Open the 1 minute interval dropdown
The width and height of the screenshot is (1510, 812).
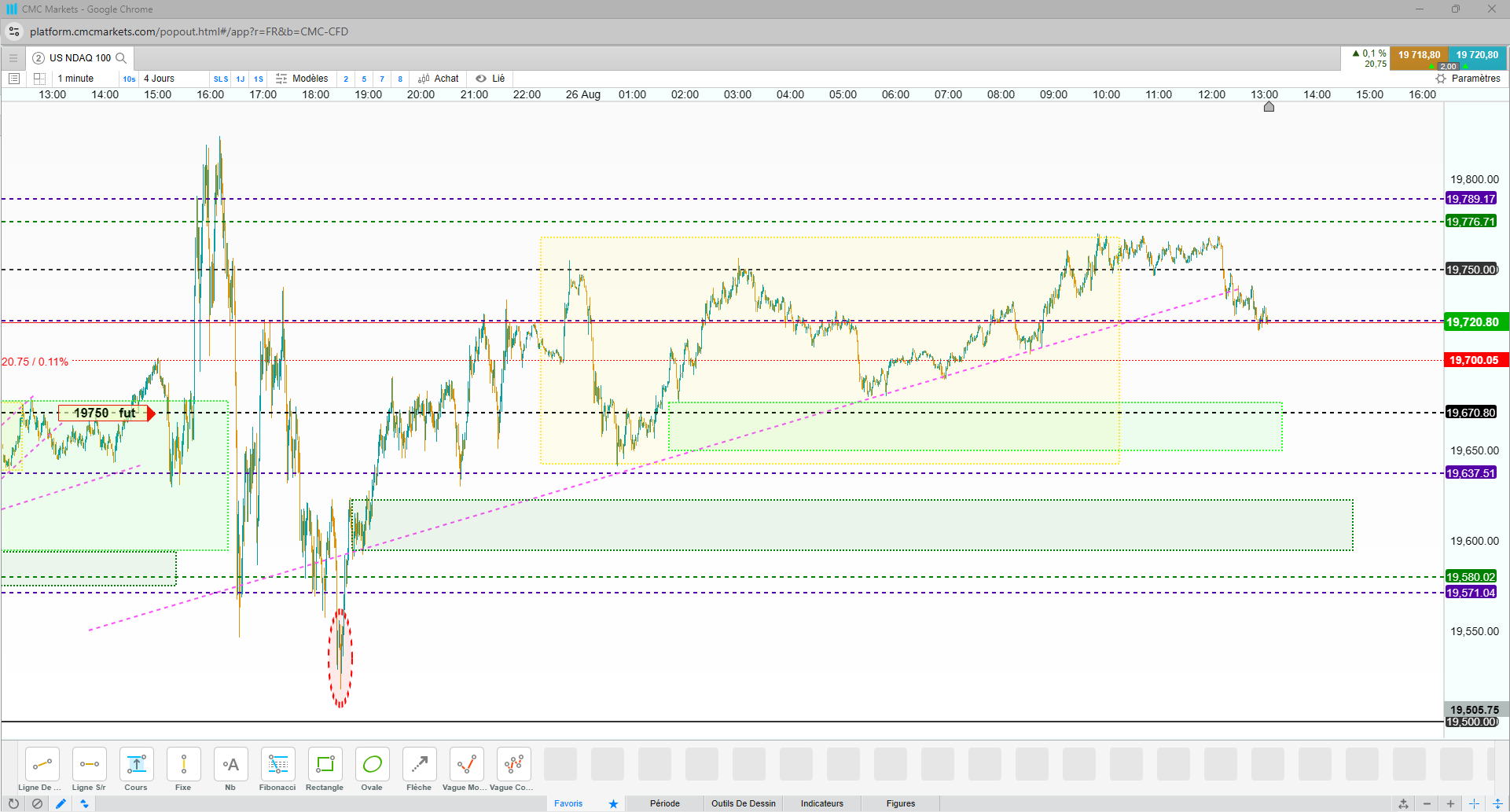tap(75, 79)
